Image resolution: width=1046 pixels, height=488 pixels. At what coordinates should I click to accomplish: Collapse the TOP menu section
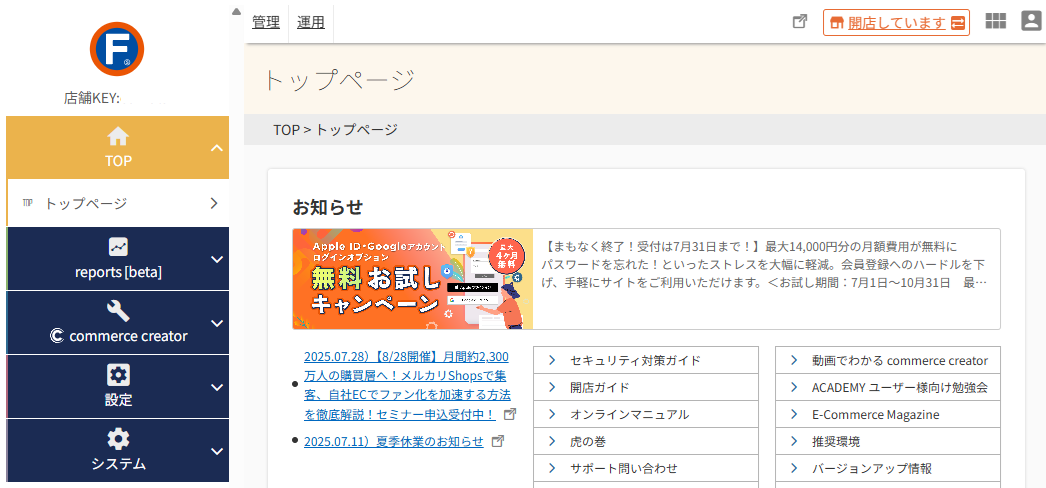[217, 148]
